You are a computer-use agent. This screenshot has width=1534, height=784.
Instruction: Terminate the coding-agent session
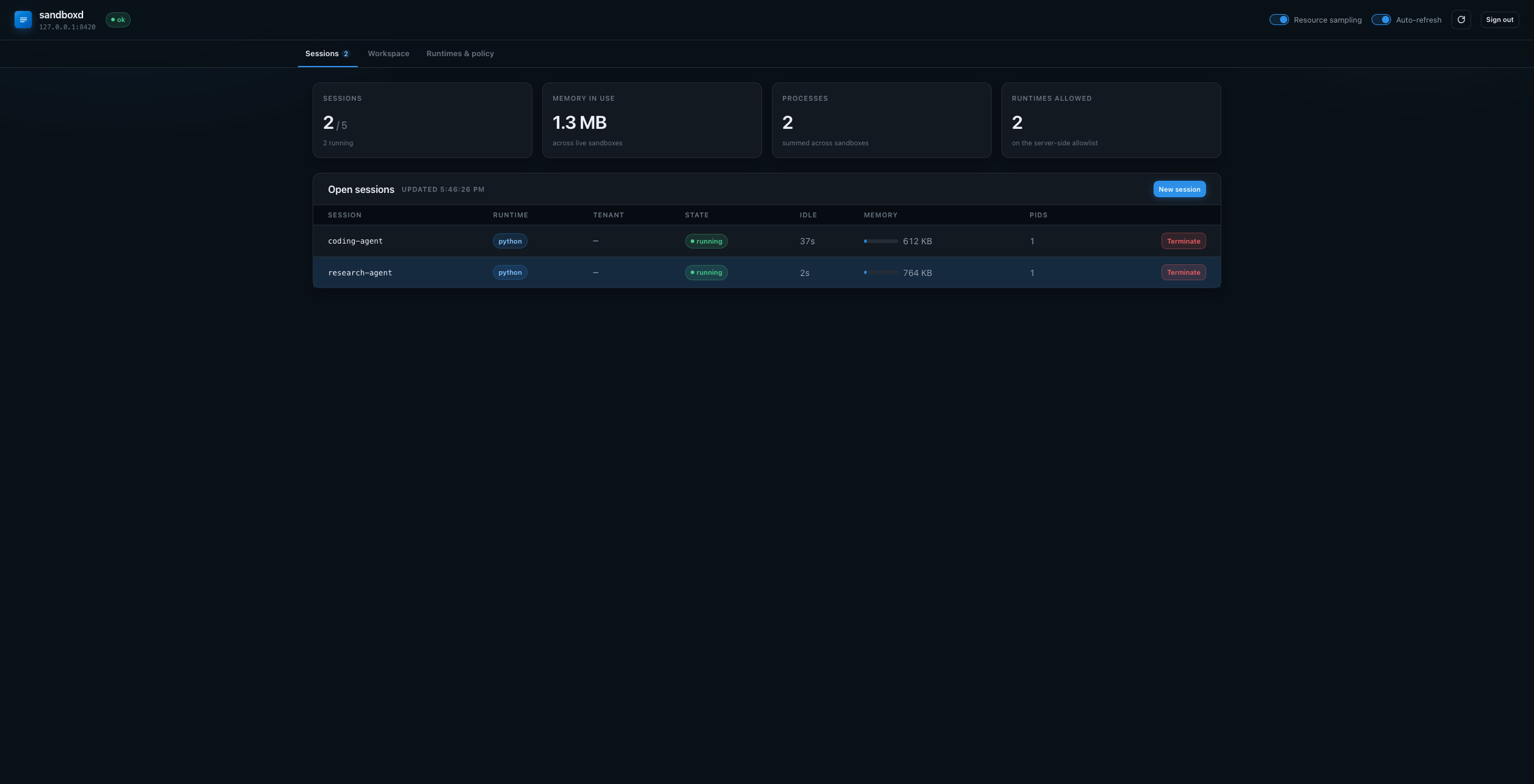tap(1183, 241)
